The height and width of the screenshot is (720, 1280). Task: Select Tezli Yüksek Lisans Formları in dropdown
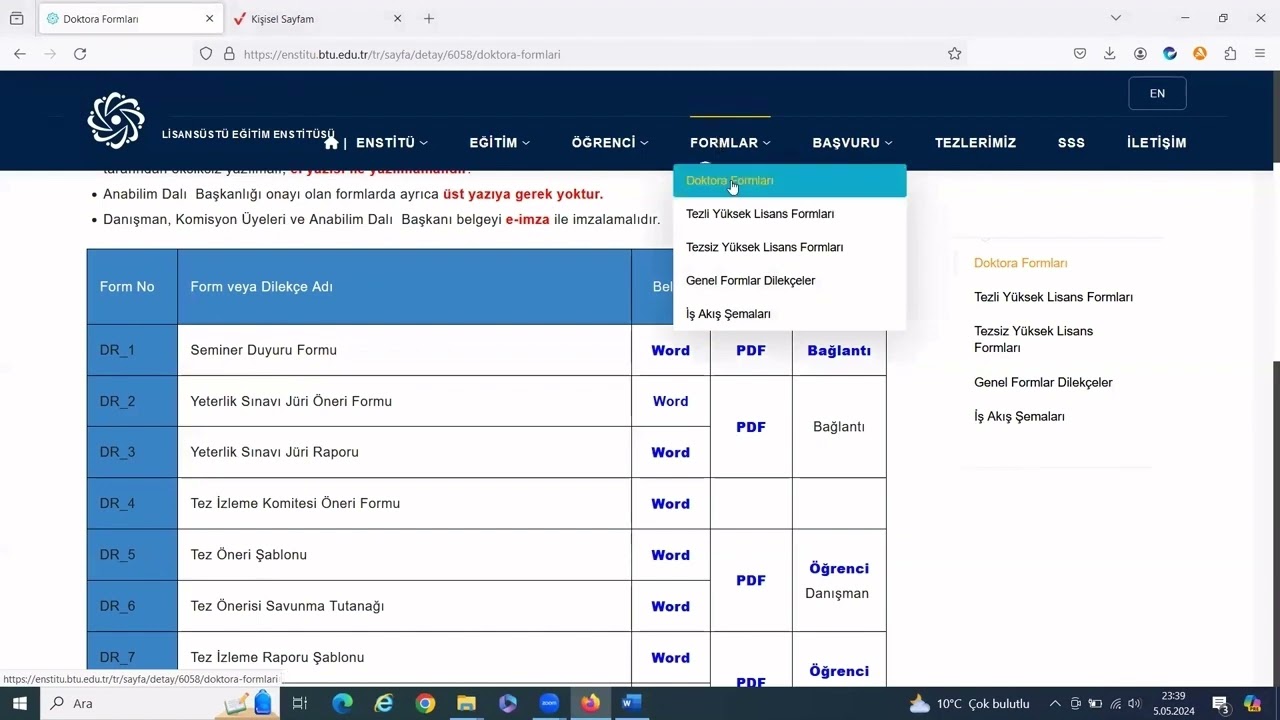coord(790,214)
